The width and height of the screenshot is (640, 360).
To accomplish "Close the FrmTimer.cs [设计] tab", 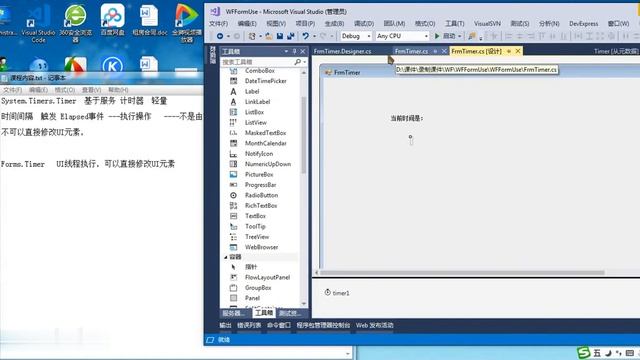I will (x=518, y=51).
